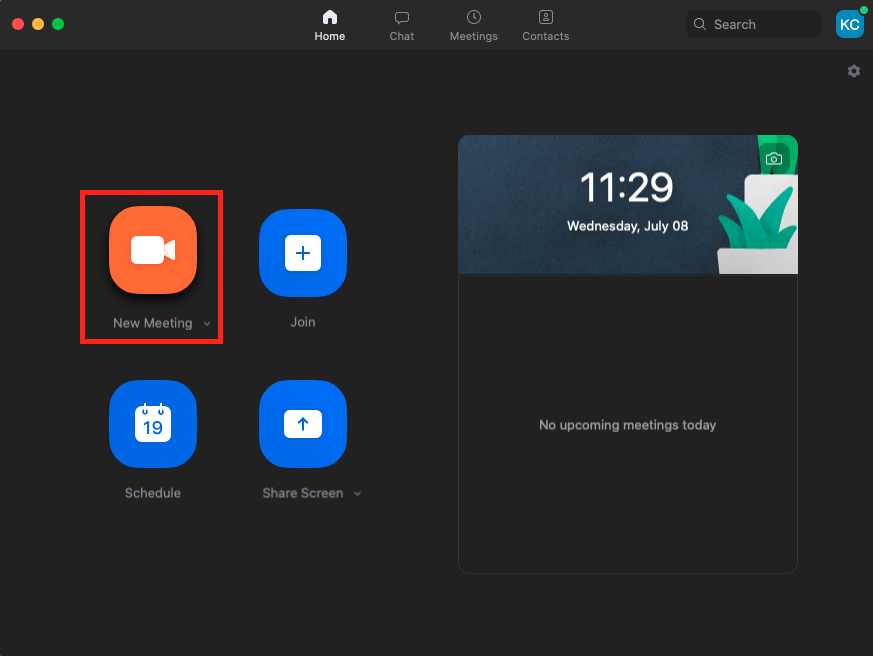The height and width of the screenshot is (656, 873).
Task: Click the Wednesday, July 08 date text
Action: pos(627,226)
